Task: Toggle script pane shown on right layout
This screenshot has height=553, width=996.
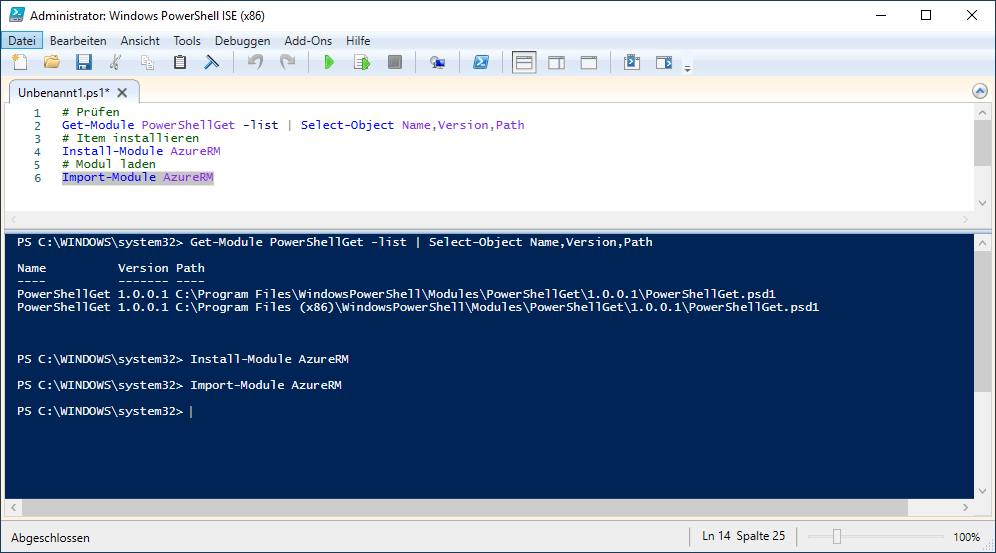Action: [x=556, y=63]
